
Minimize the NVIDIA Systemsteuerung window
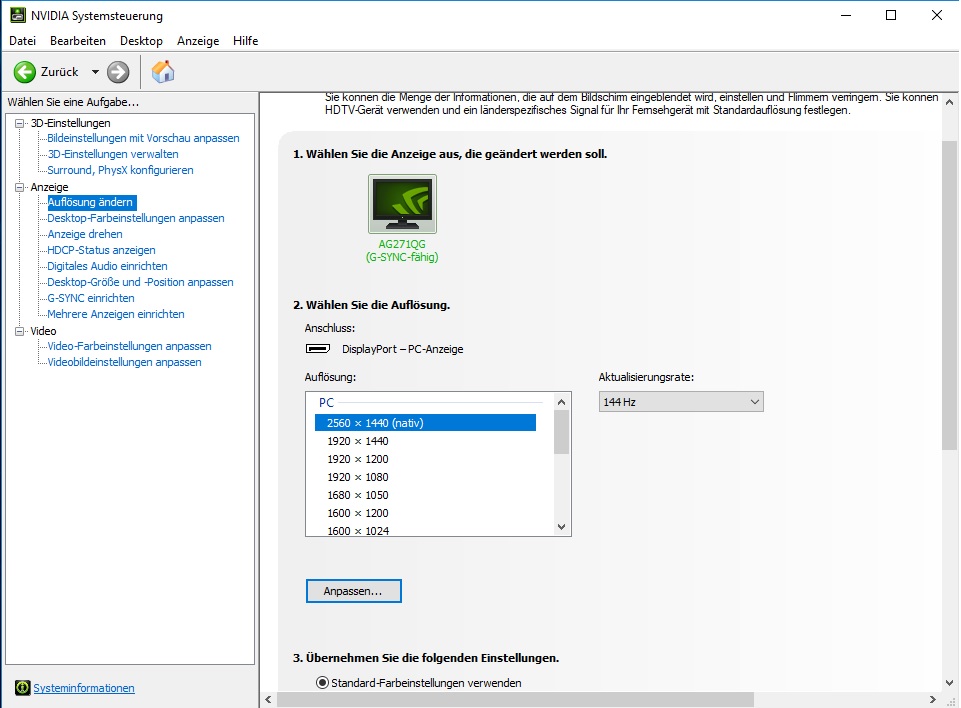click(846, 15)
